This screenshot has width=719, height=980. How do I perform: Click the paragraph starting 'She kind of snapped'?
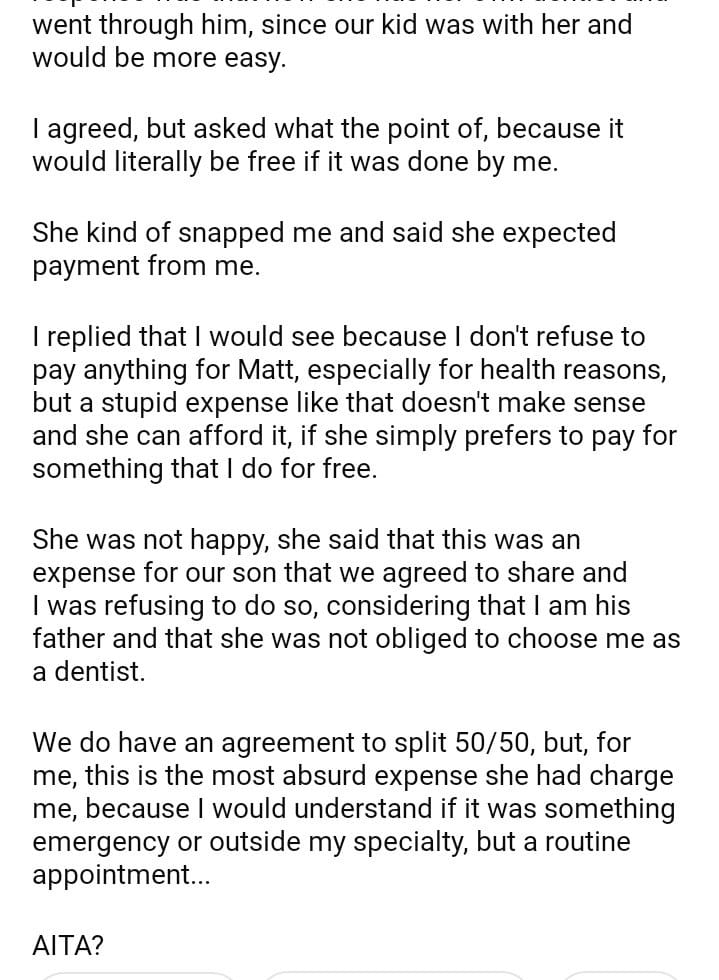tap(324, 249)
